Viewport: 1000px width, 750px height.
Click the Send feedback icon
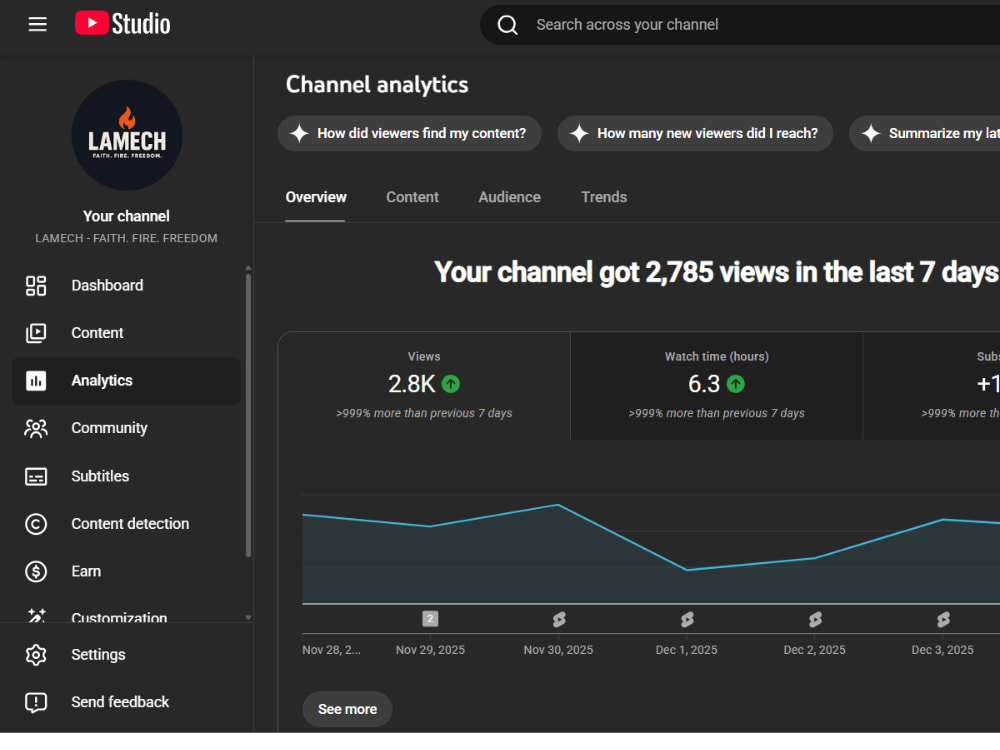click(36, 702)
